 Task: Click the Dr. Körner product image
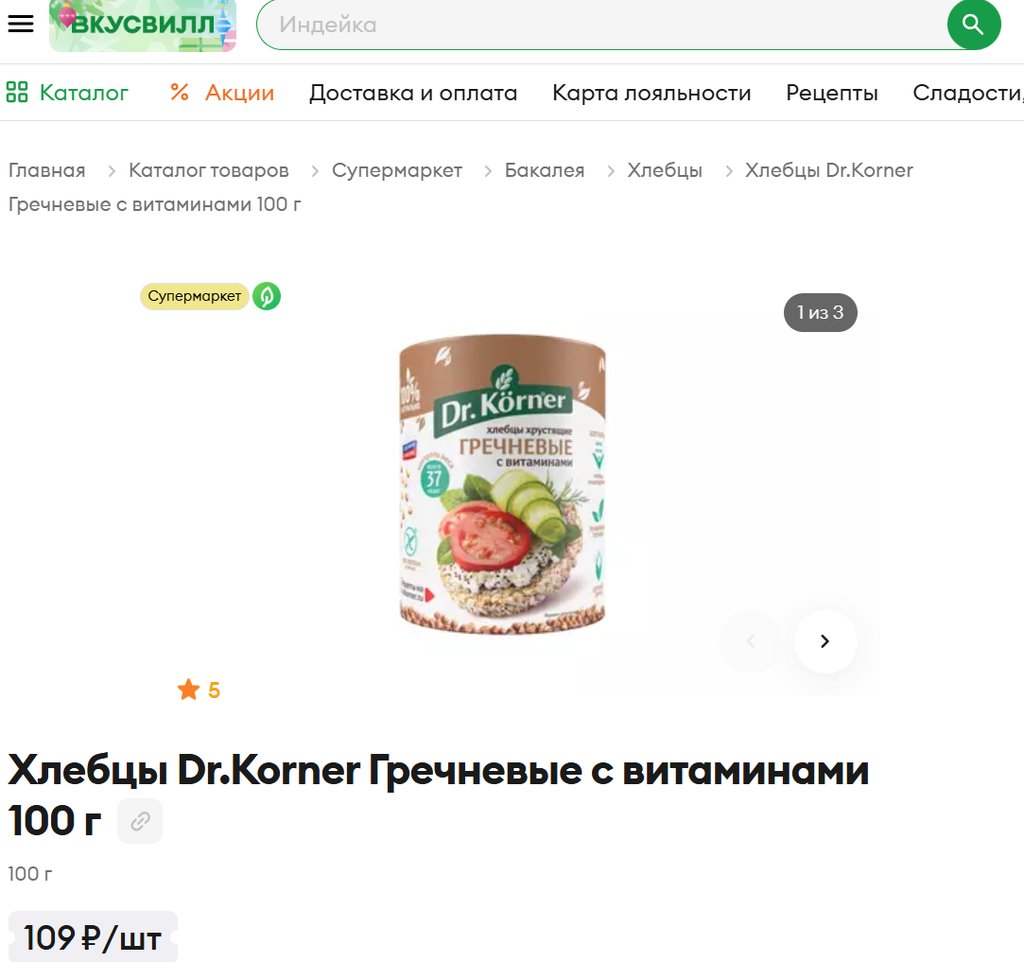pos(502,484)
